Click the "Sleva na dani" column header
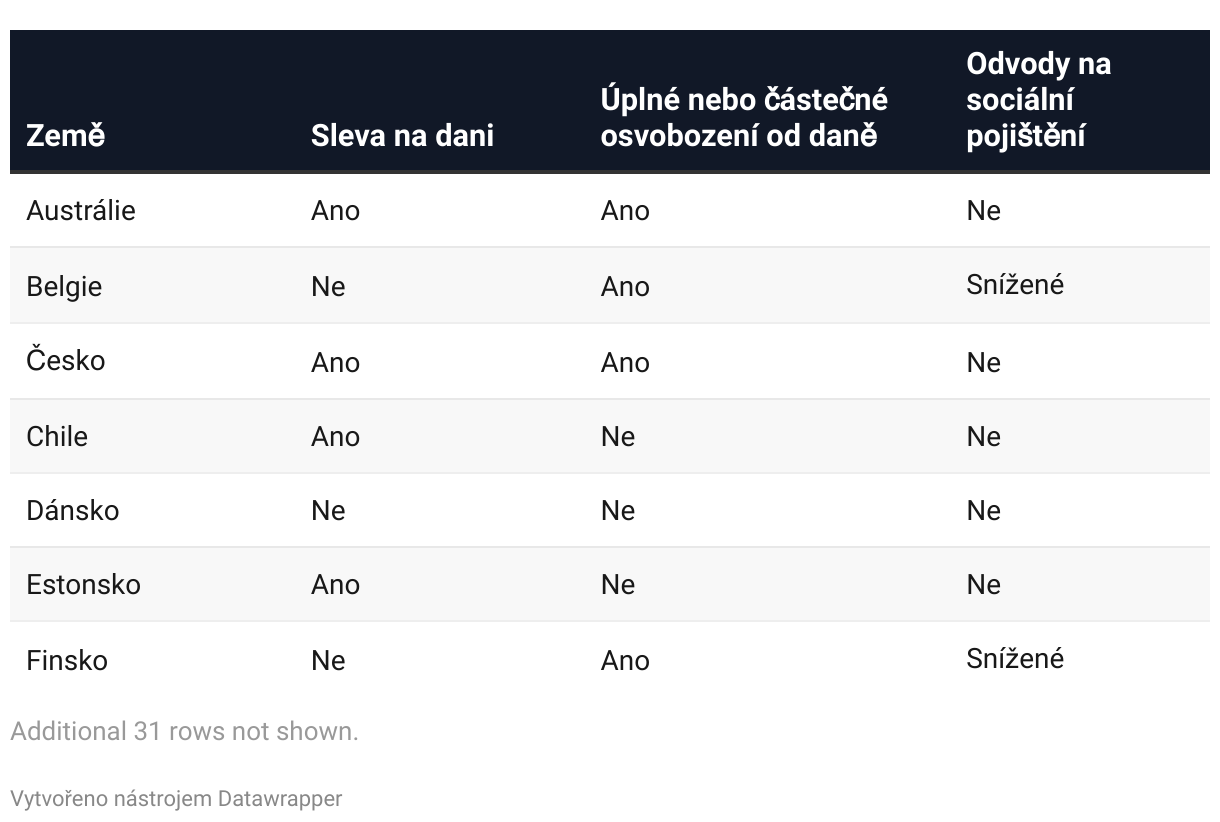The height and width of the screenshot is (822, 1220). pyautogui.click(x=402, y=135)
